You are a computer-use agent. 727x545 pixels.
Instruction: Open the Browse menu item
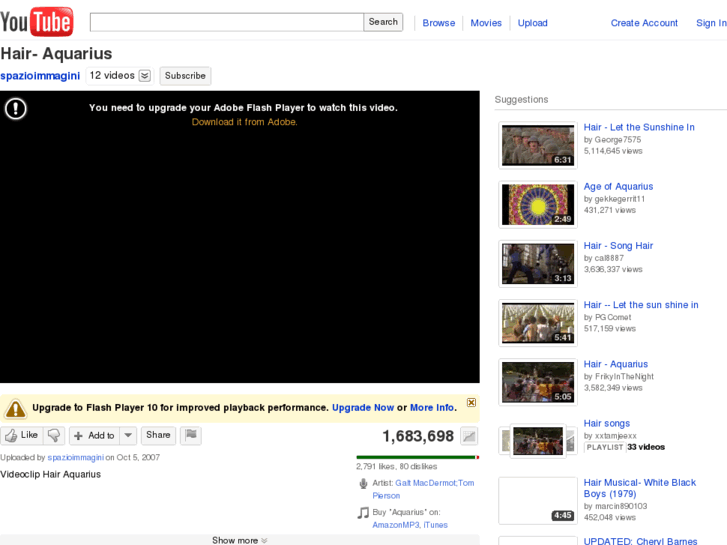pos(438,23)
